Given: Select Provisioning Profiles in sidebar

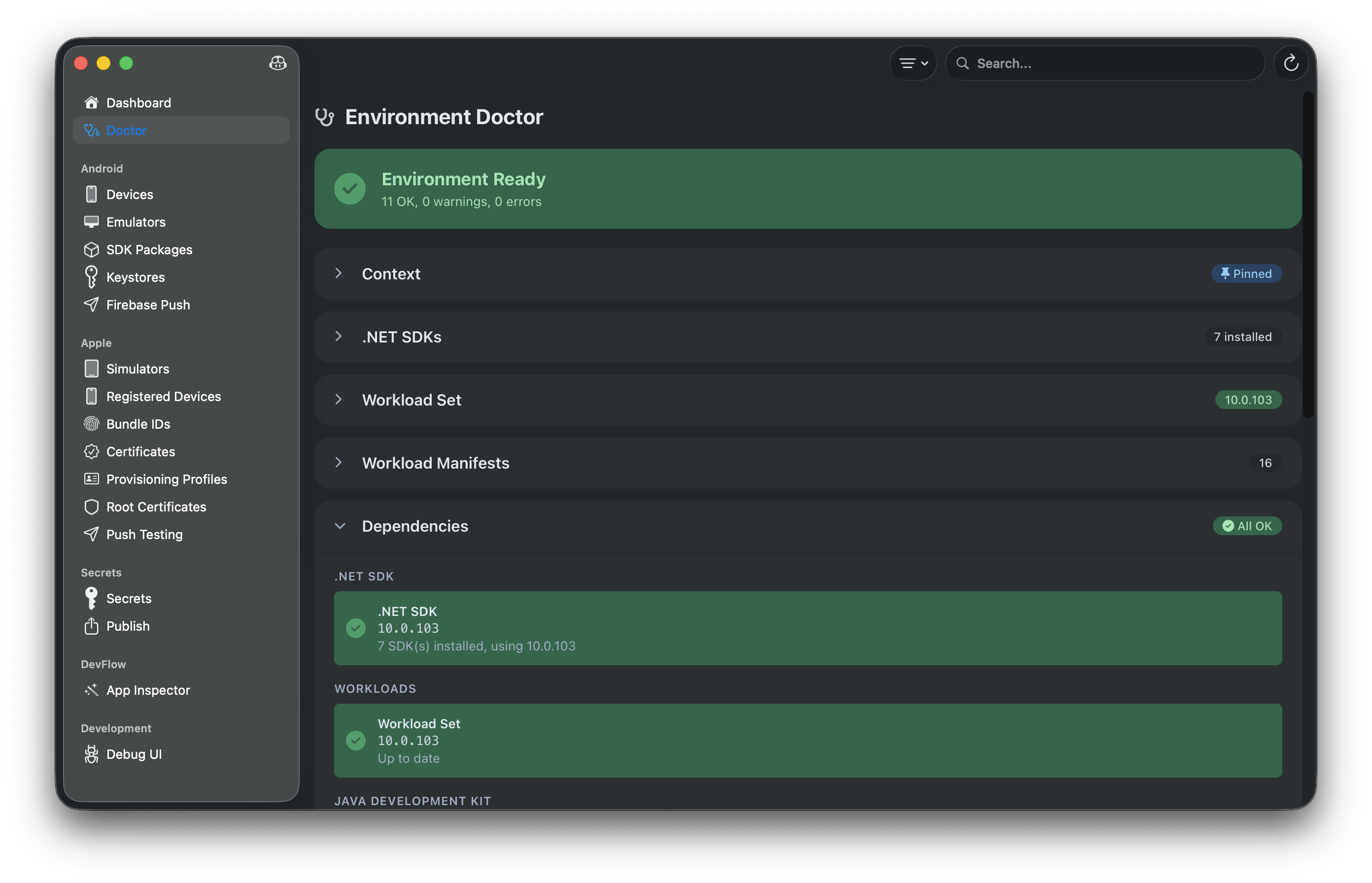Looking at the screenshot, I should 166,479.
